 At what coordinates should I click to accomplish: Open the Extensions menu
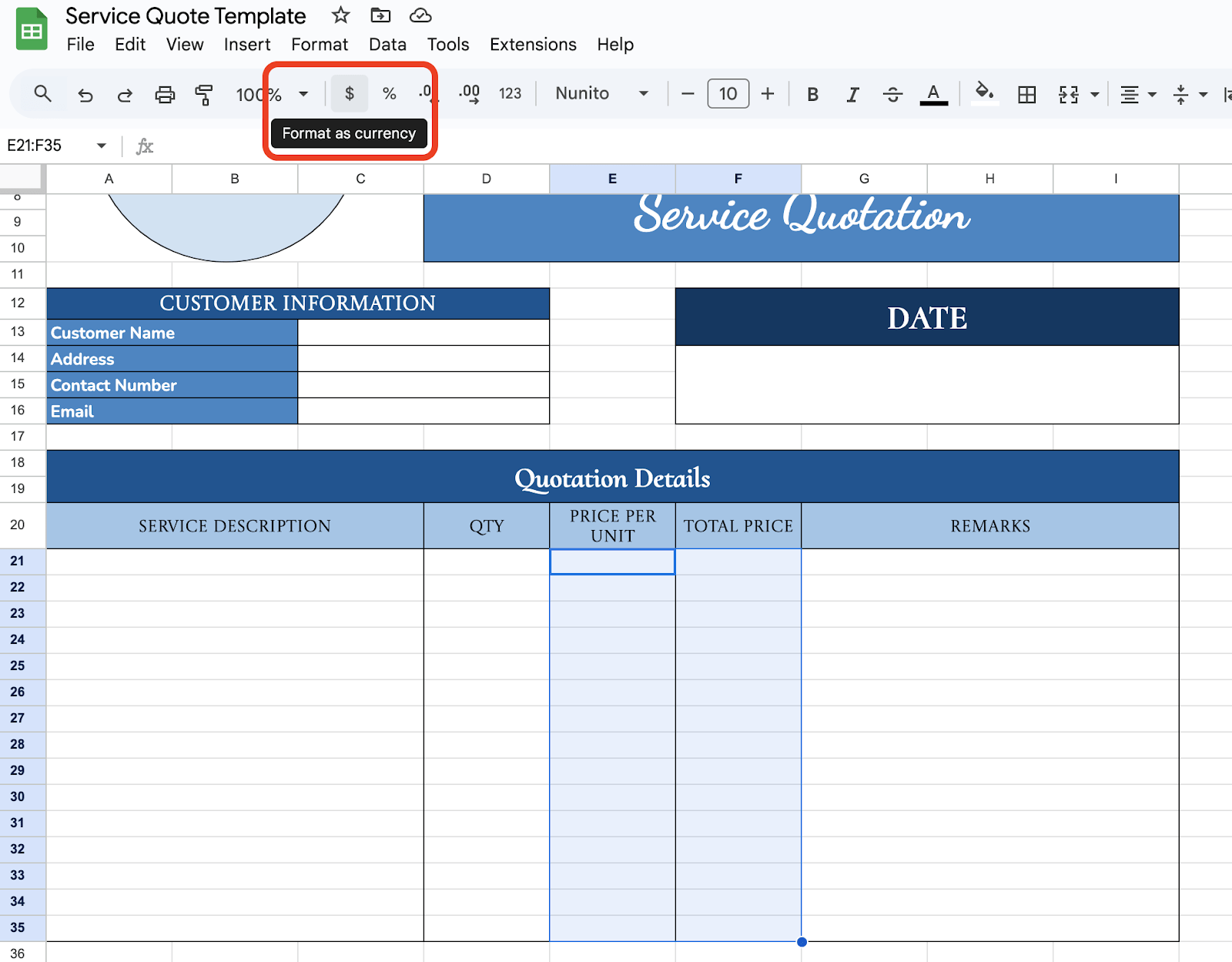coord(533,45)
